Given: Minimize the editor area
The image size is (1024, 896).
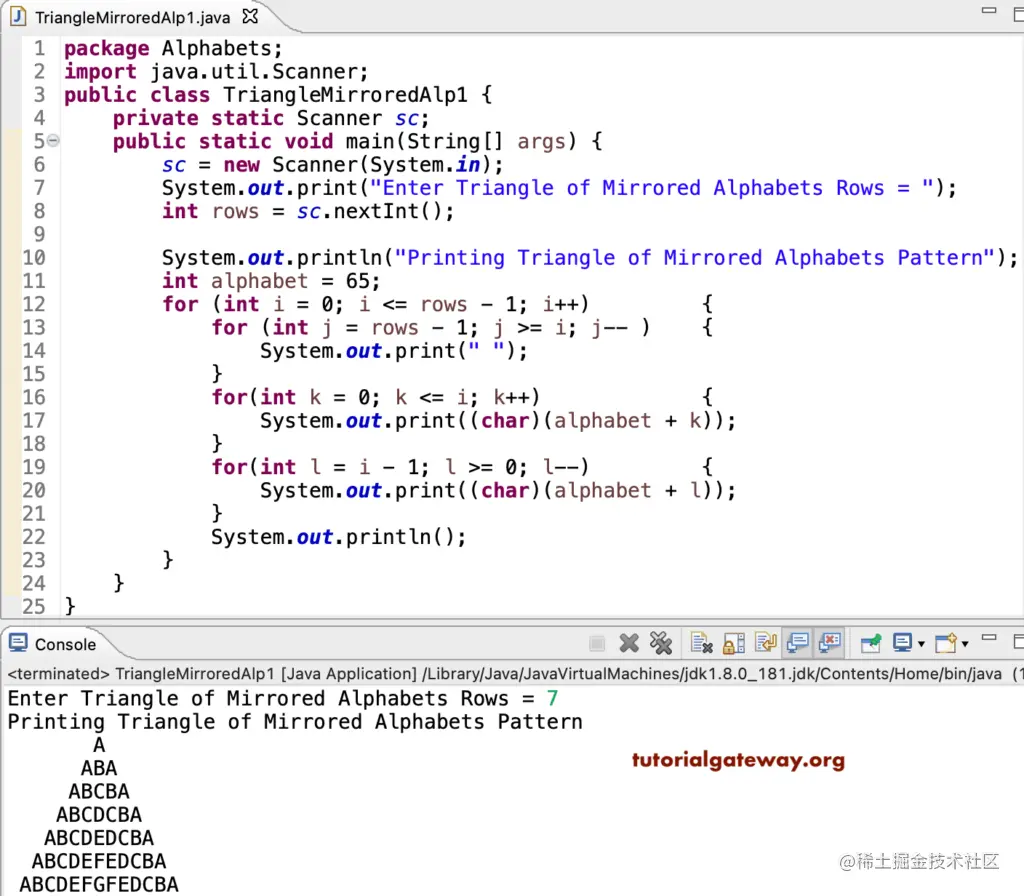Looking at the screenshot, I should coord(989,10).
